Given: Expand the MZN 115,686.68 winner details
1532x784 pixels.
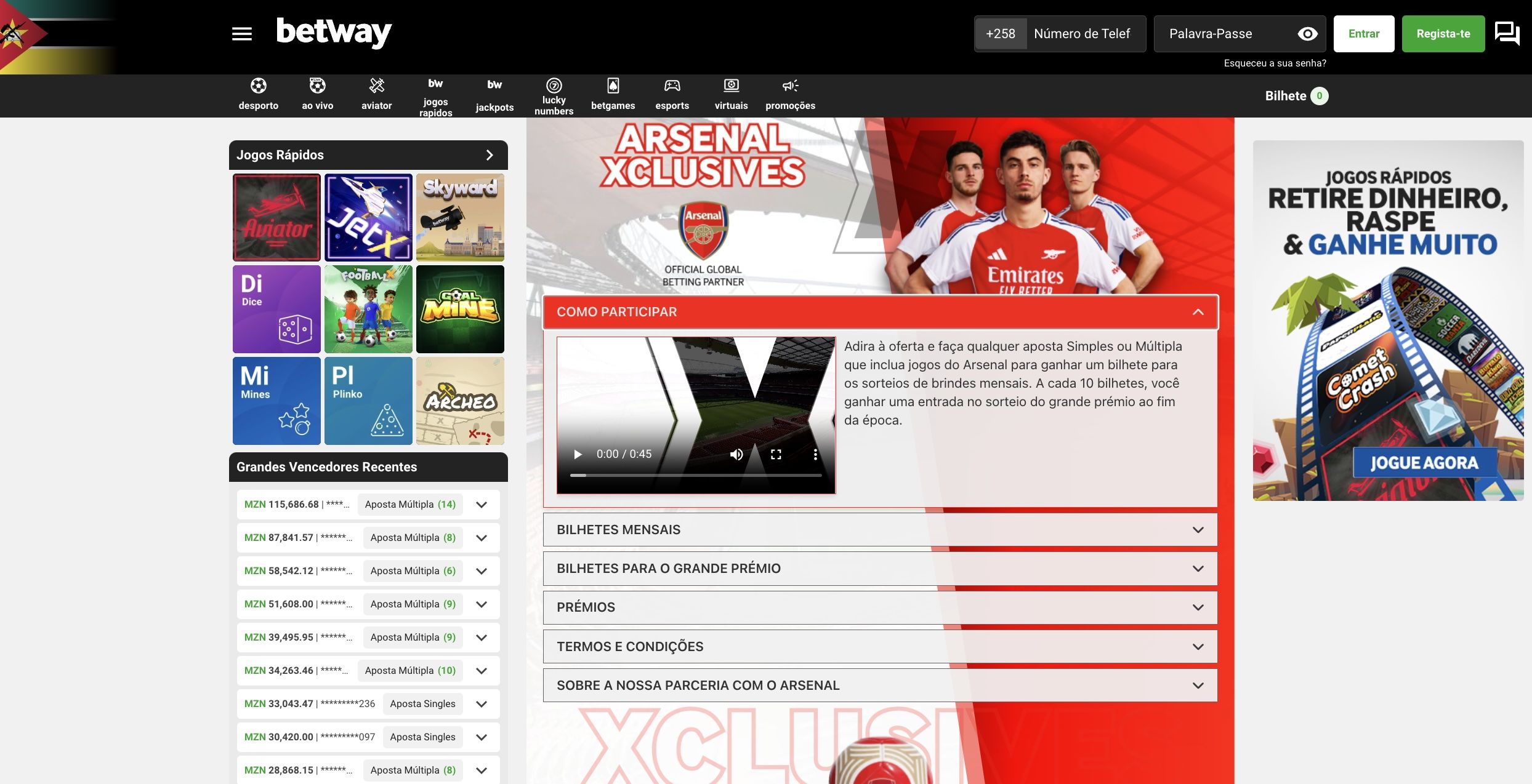Looking at the screenshot, I should [x=482, y=505].
